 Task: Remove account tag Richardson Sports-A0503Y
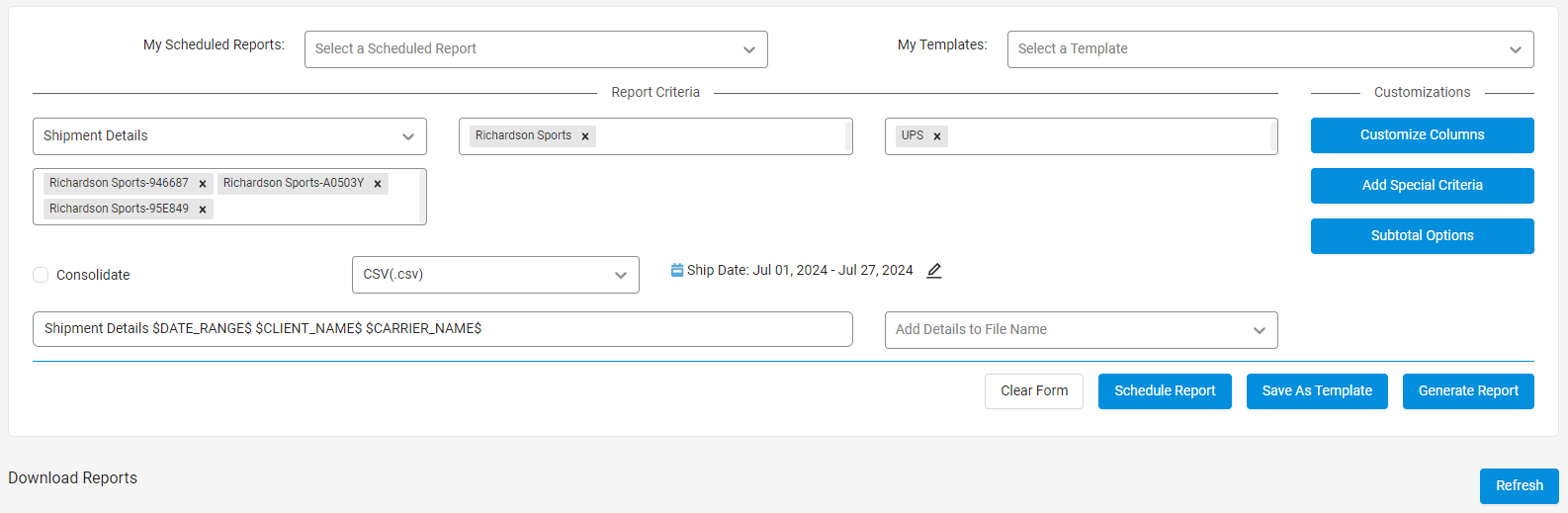pos(378,184)
